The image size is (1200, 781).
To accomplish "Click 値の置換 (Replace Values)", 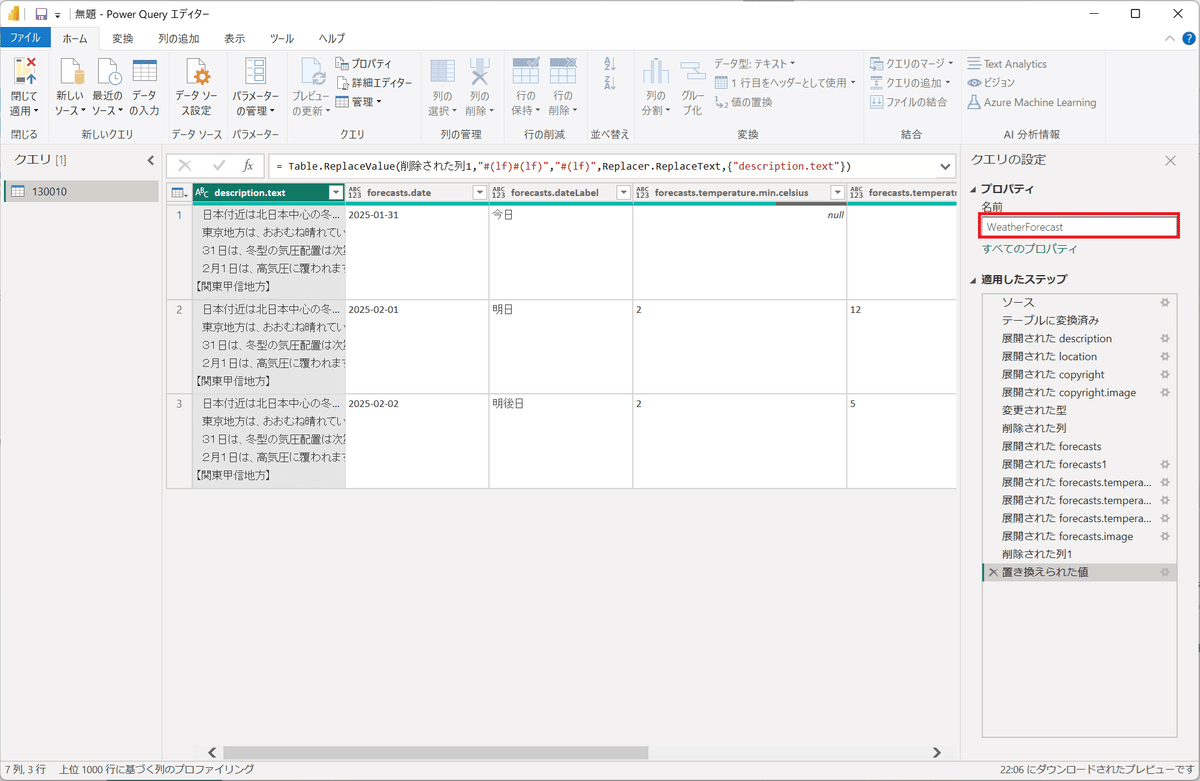I will click(x=743, y=102).
